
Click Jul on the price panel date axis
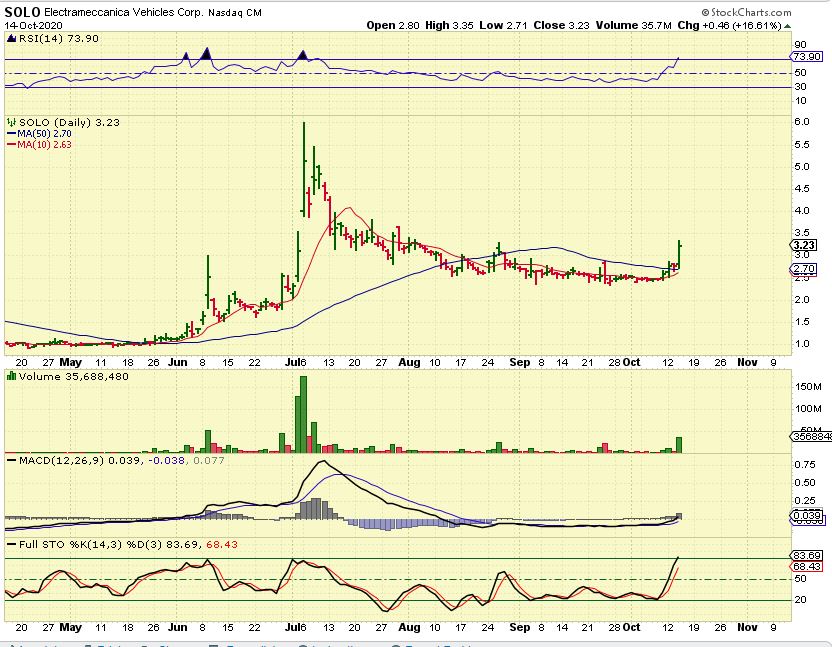(x=292, y=362)
